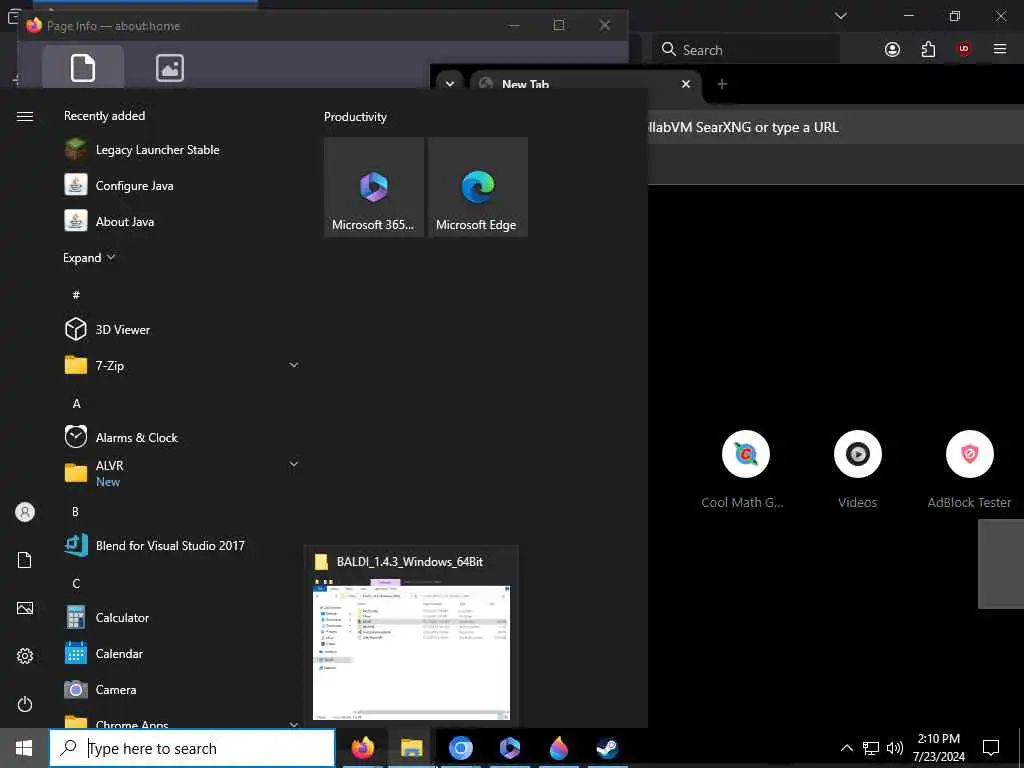Open the uBlock Origin extension icon
This screenshot has height=768, width=1024.
pyautogui.click(x=964, y=49)
